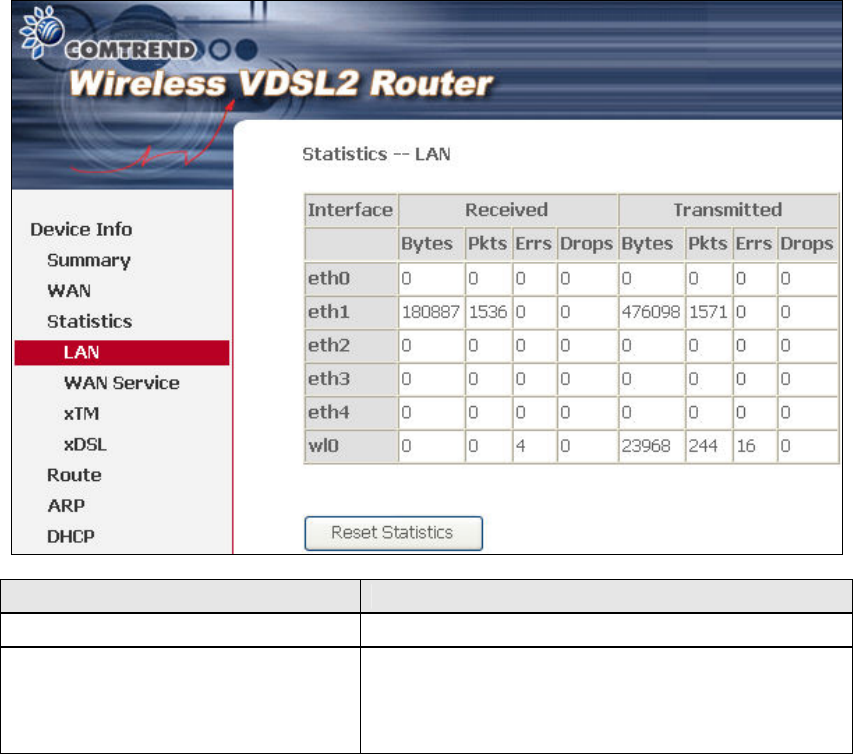Screen dimensions: 853x754
Task: Open WAN Service statistics
Action: pos(121,383)
